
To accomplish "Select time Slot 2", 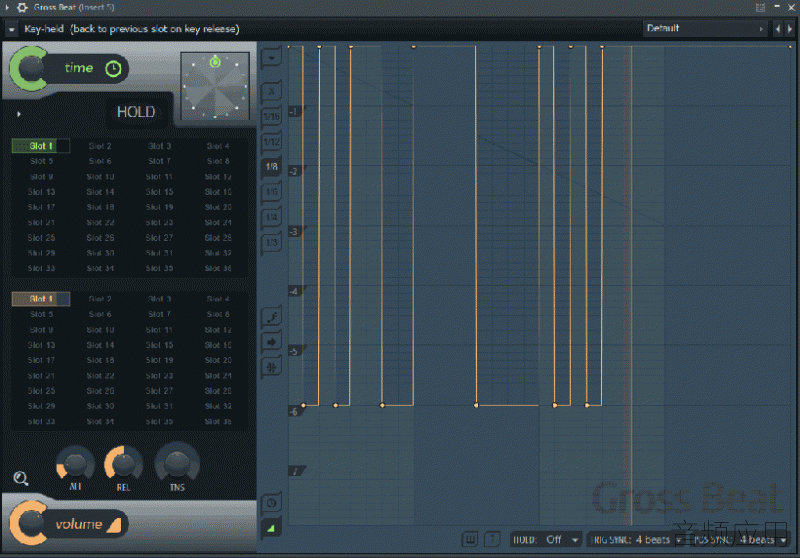I will click(x=100, y=146).
